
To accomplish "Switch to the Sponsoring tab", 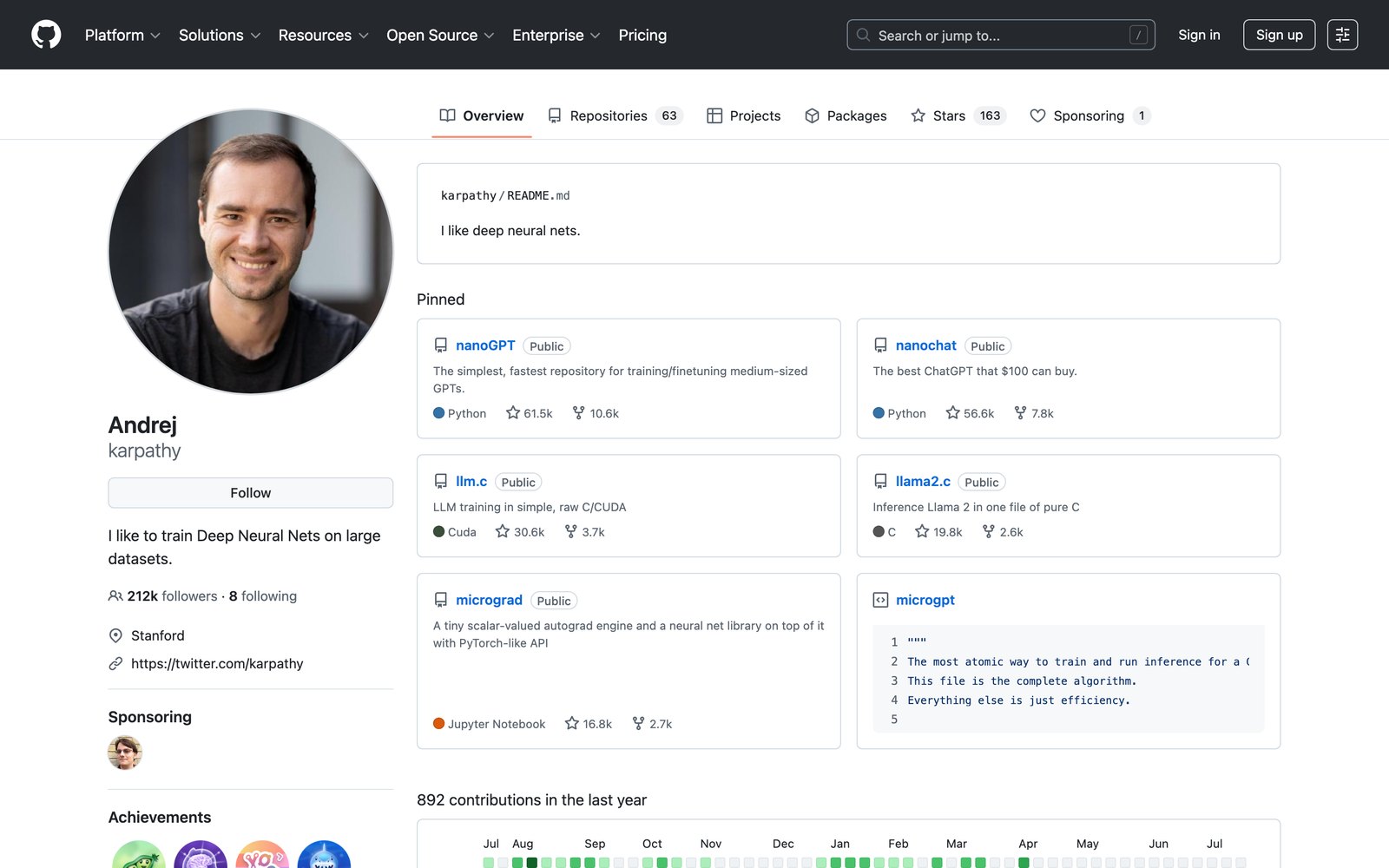I will click(1090, 115).
